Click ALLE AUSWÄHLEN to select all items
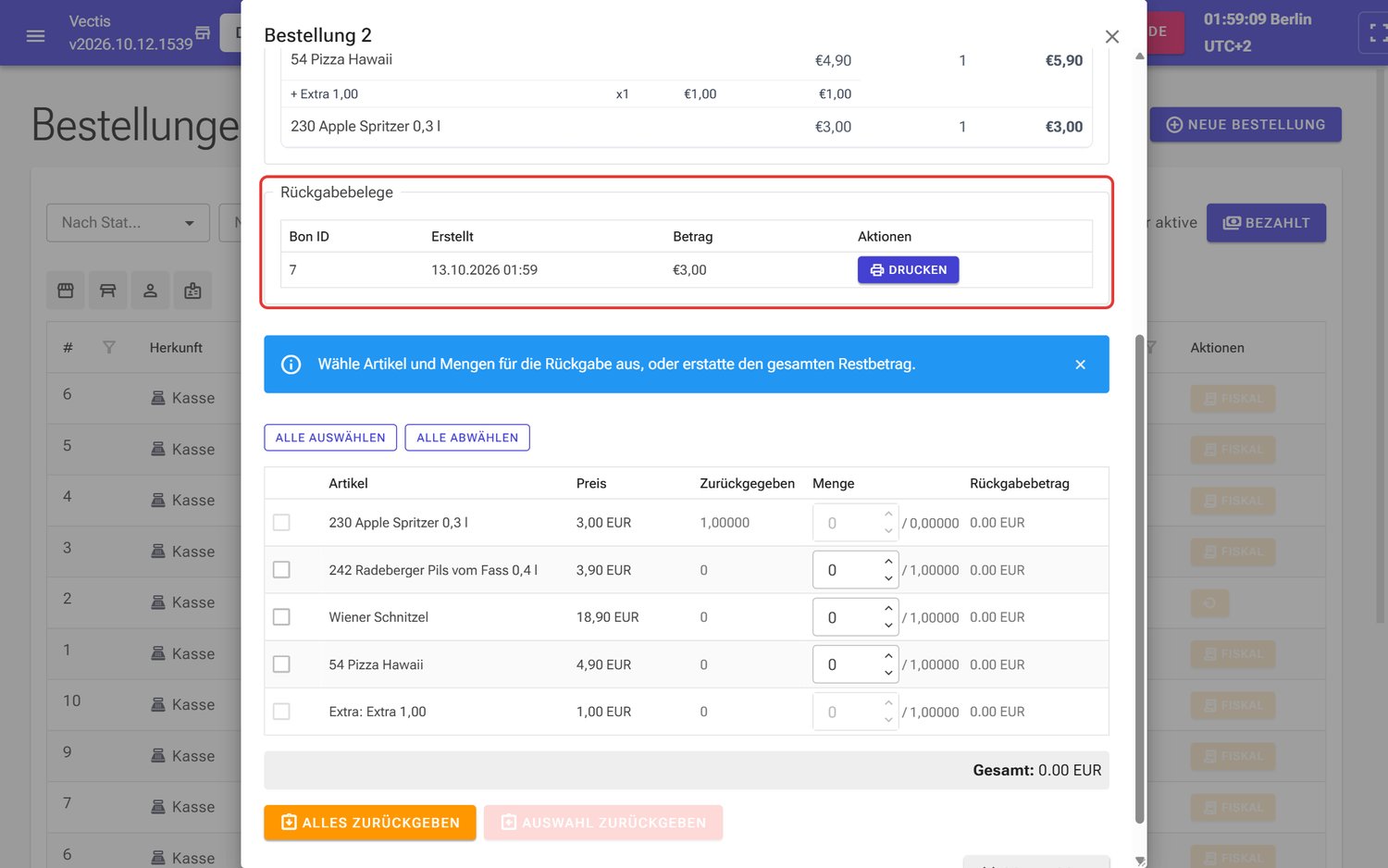Viewport: 1388px width, 868px height. click(330, 438)
